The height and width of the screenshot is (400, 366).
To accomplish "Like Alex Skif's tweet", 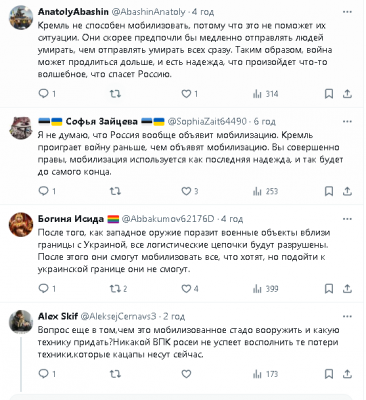I will tap(186, 374).
